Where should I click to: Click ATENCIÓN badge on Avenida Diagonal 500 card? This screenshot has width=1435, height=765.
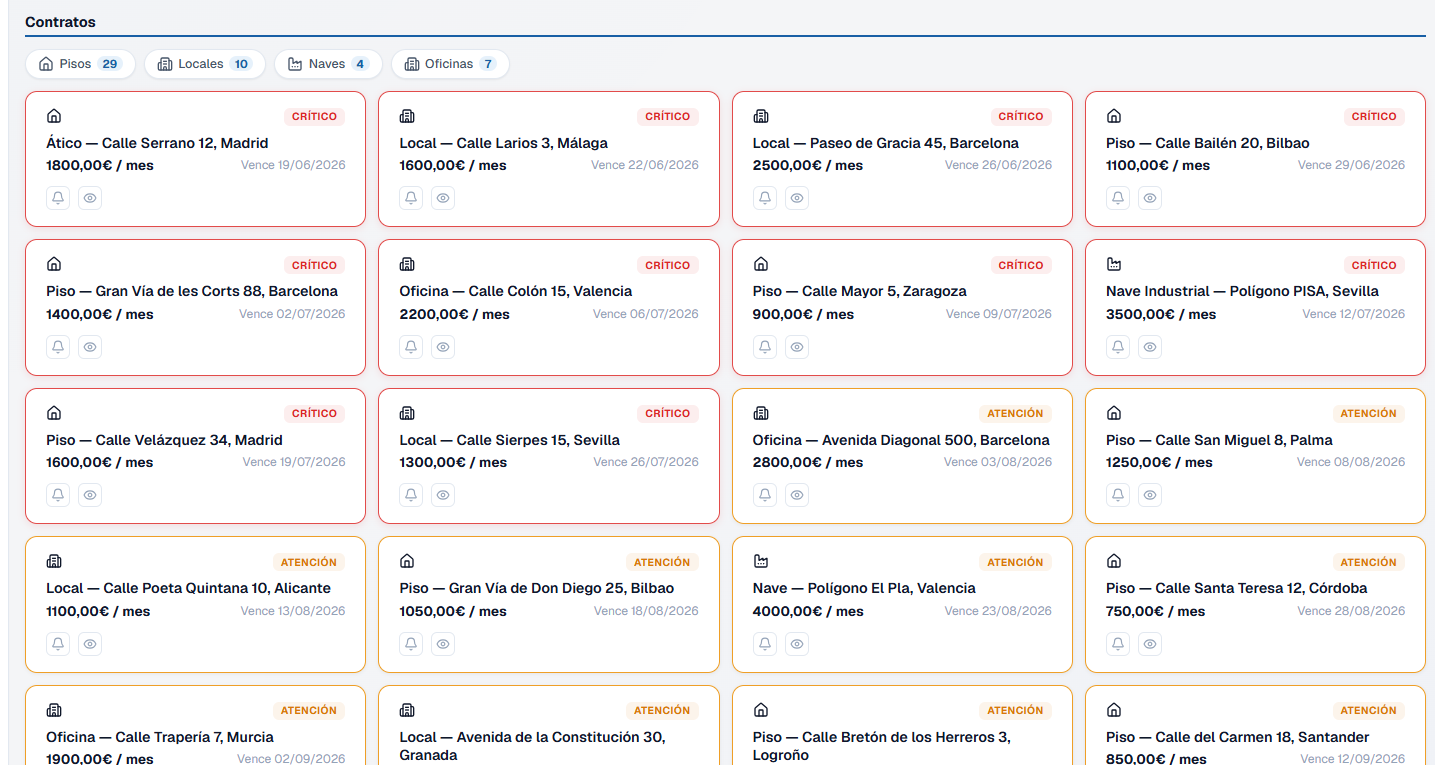click(x=1015, y=413)
